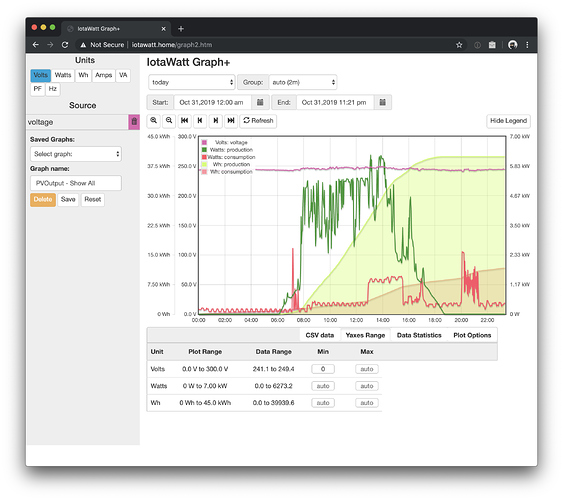Click the Volts data range 241.1 to 249.4
Image resolution: width=562 pixels, height=500 pixels.
273,369
